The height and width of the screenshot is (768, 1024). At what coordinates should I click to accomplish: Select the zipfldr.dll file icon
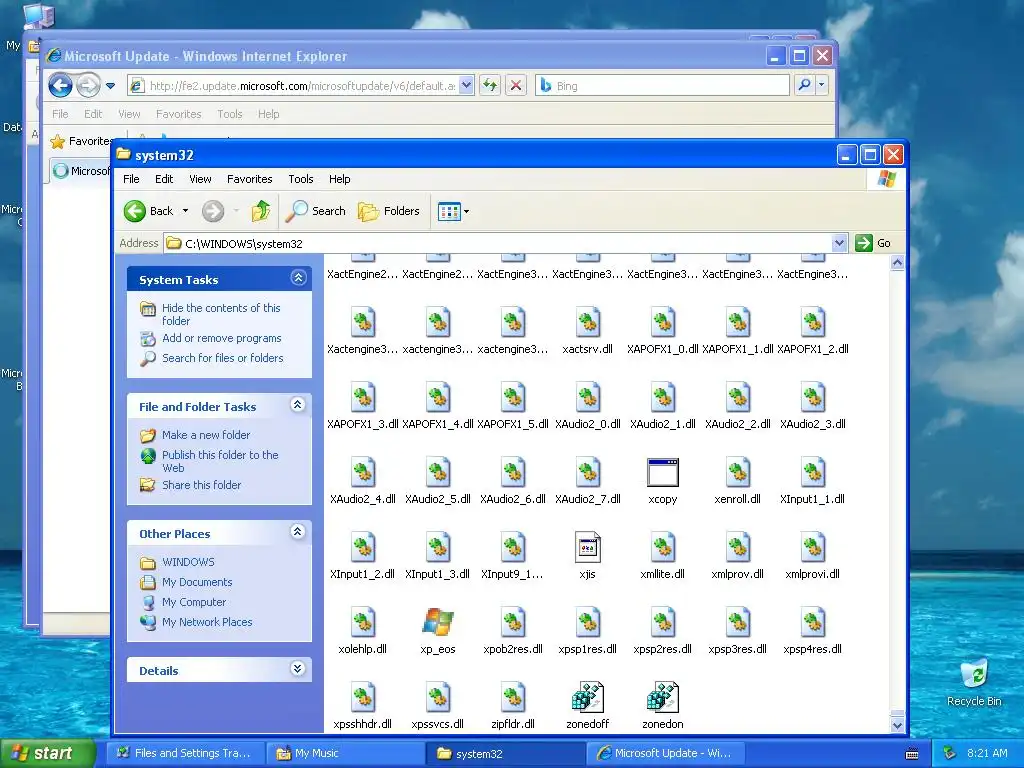pyautogui.click(x=513, y=697)
